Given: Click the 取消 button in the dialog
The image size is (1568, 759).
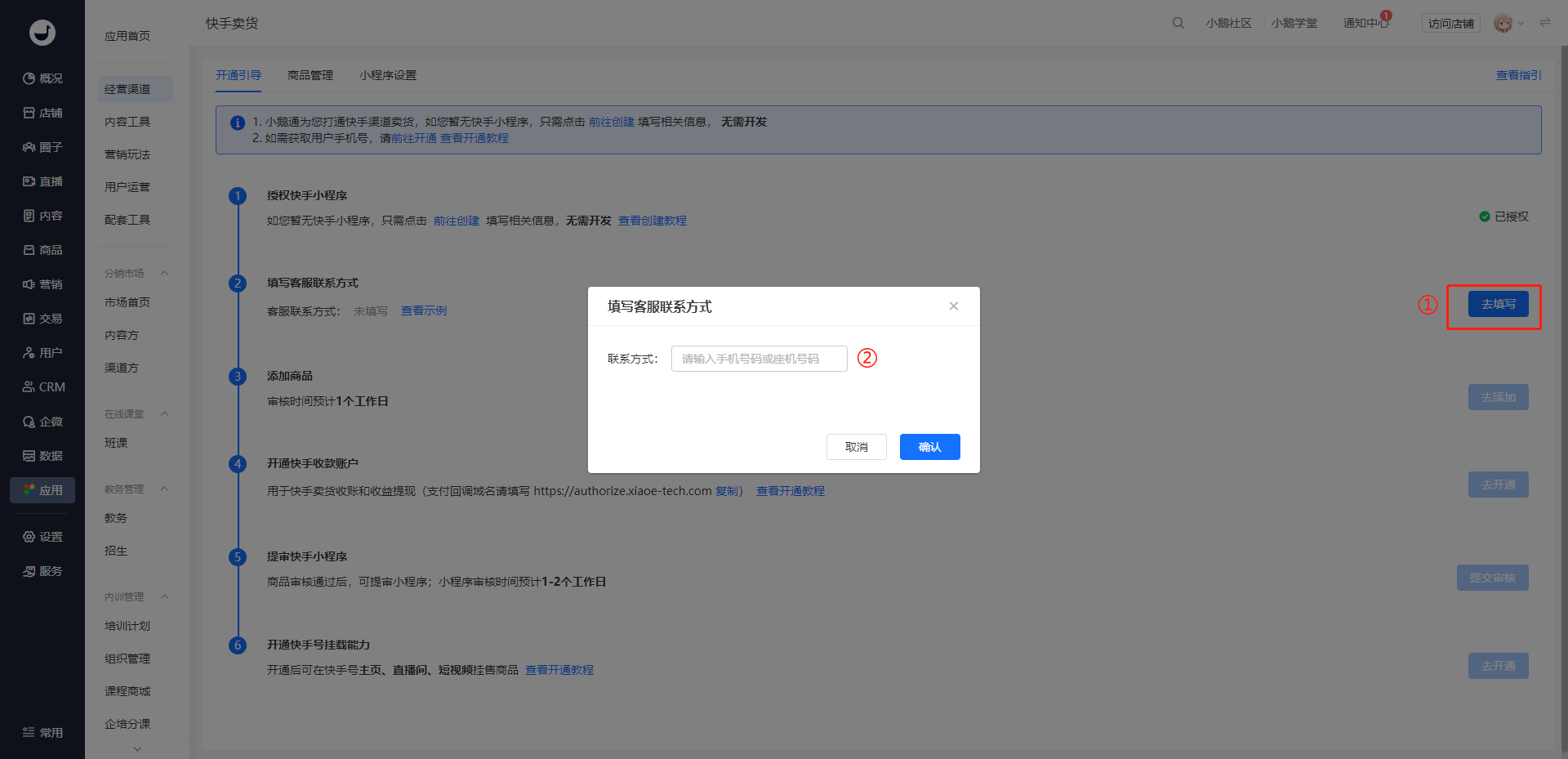Looking at the screenshot, I should coord(856,447).
